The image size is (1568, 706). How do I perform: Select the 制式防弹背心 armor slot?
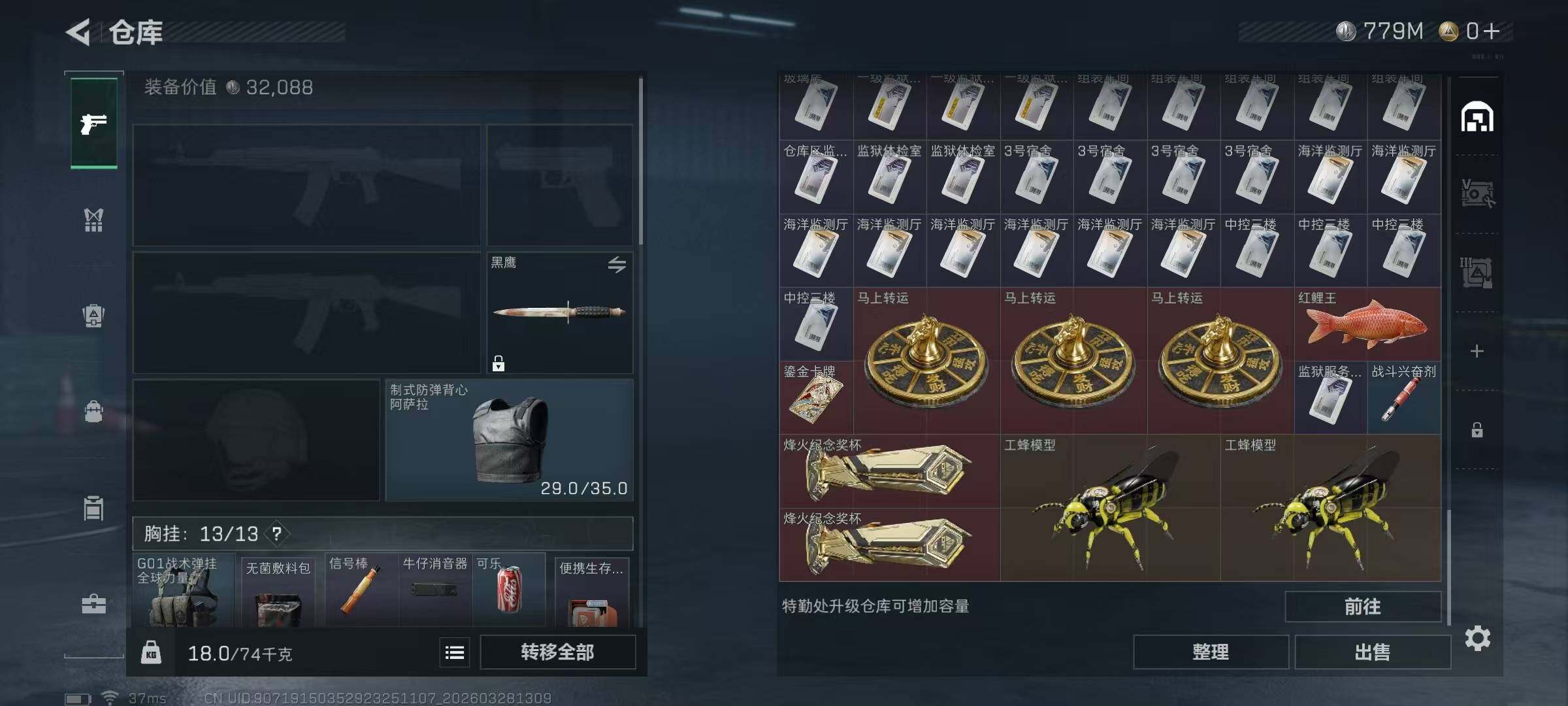click(509, 441)
